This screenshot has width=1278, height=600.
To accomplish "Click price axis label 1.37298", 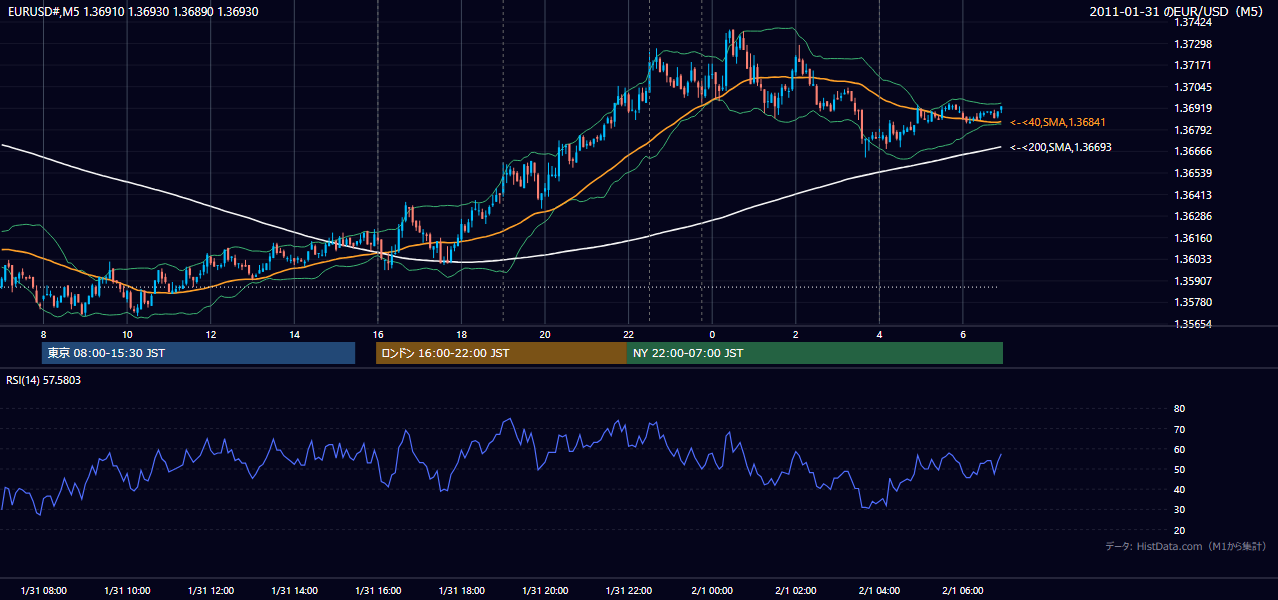I will 1193,44.
